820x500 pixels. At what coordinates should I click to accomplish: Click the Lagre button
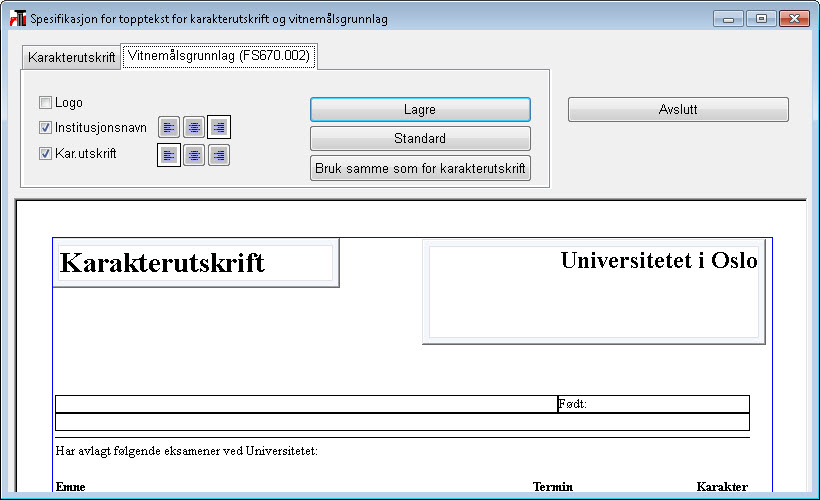click(x=420, y=109)
